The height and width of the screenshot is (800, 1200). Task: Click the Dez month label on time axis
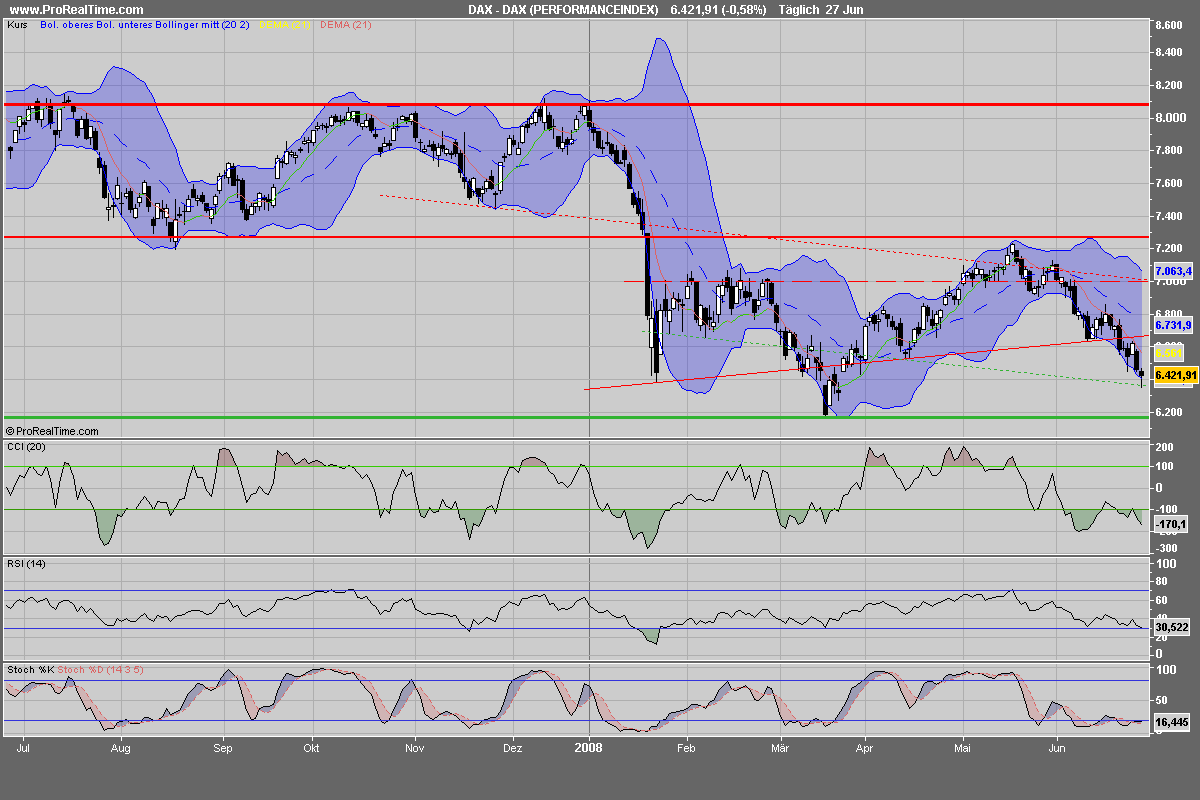(x=512, y=746)
